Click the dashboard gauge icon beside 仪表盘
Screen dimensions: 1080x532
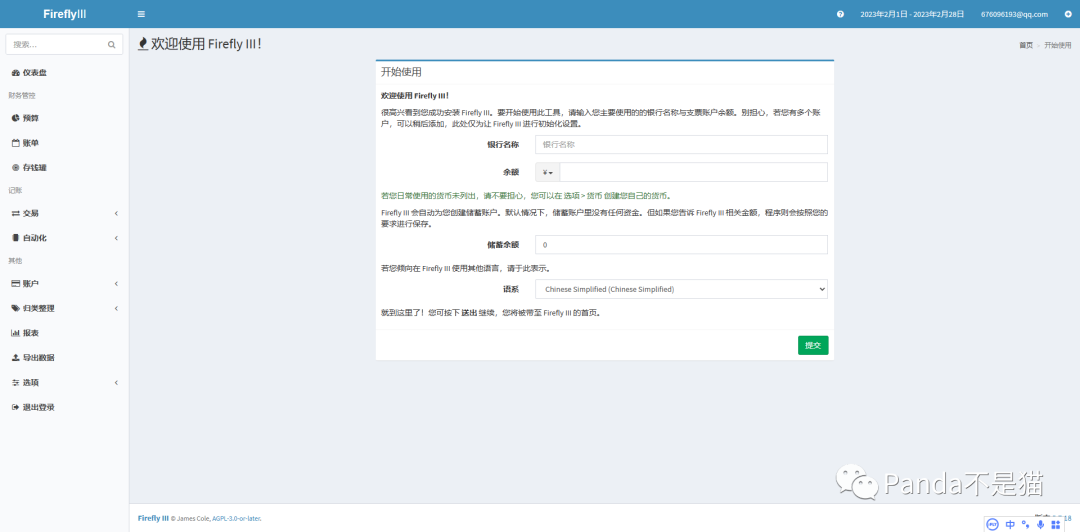pyautogui.click(x=16, y=73)
